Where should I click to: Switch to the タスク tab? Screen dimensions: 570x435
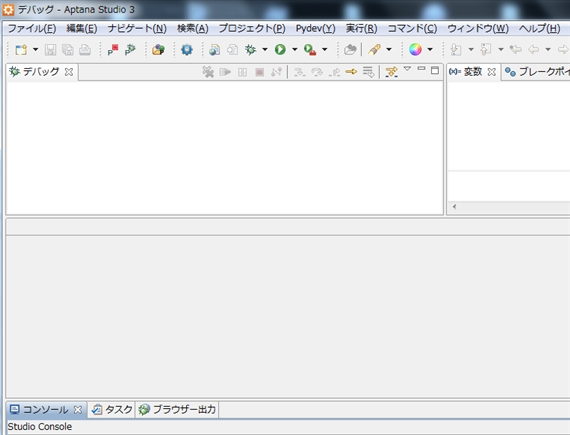(x=113, y=410)
